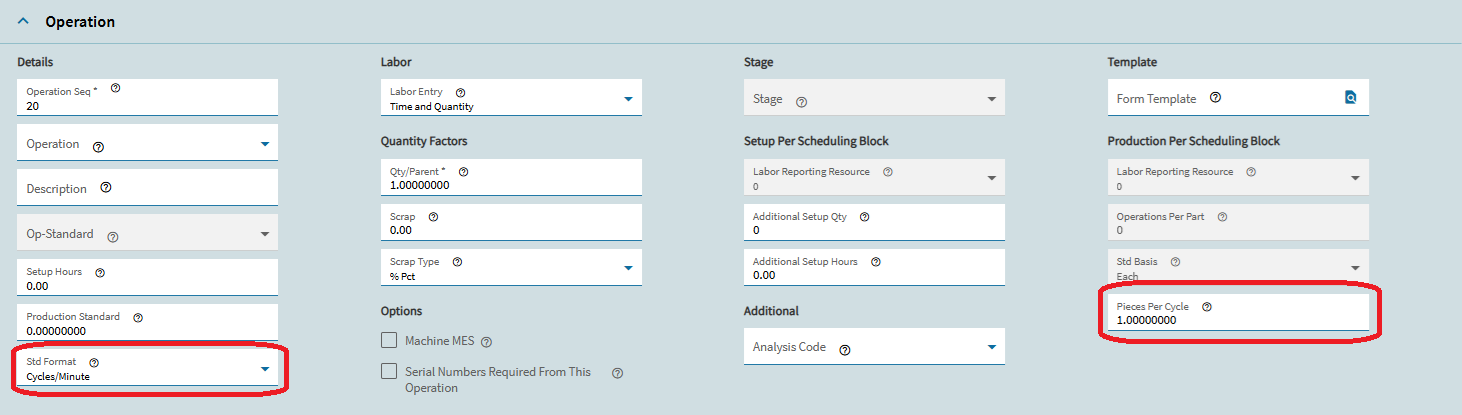Open help icon for Labor Entry
The image size is (1462, 415).
[x=460, y=92]
